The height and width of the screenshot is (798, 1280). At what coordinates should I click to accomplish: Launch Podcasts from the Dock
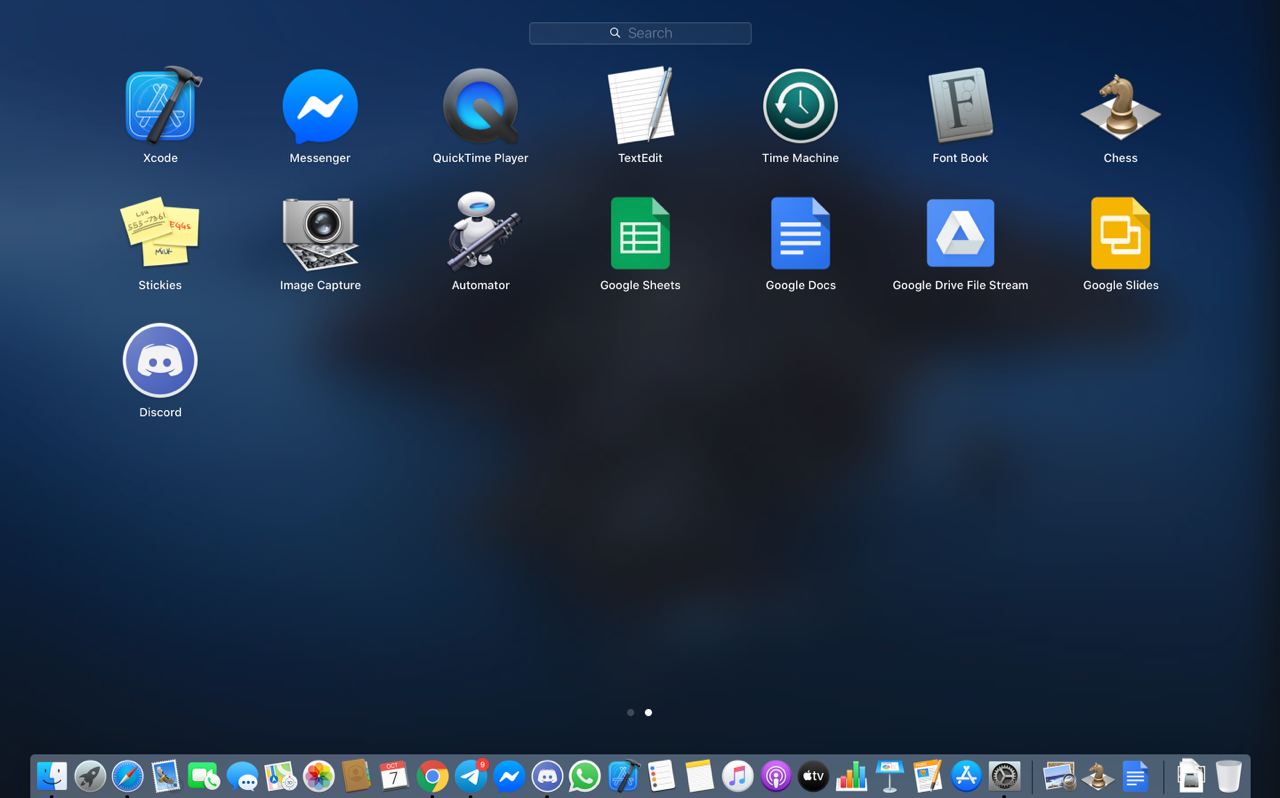point(775,776)
